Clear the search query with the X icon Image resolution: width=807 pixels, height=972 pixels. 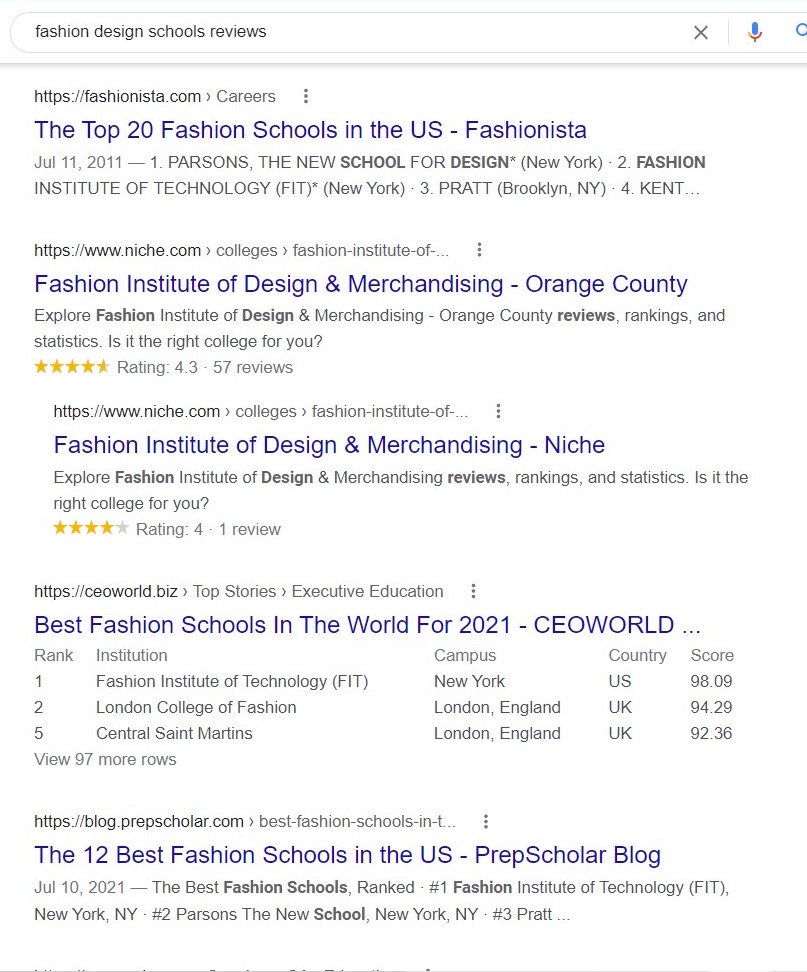point(700,32)
